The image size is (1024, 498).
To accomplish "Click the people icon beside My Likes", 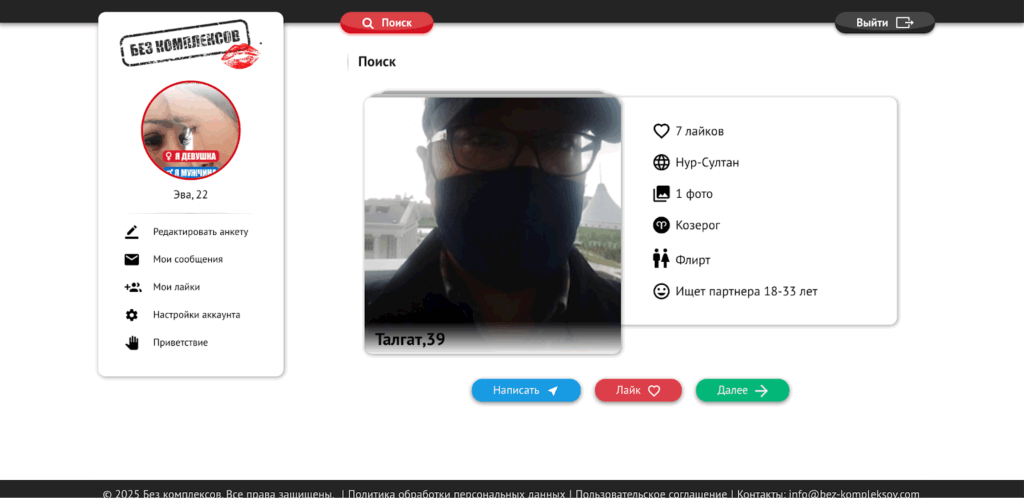I will [132, 287].
